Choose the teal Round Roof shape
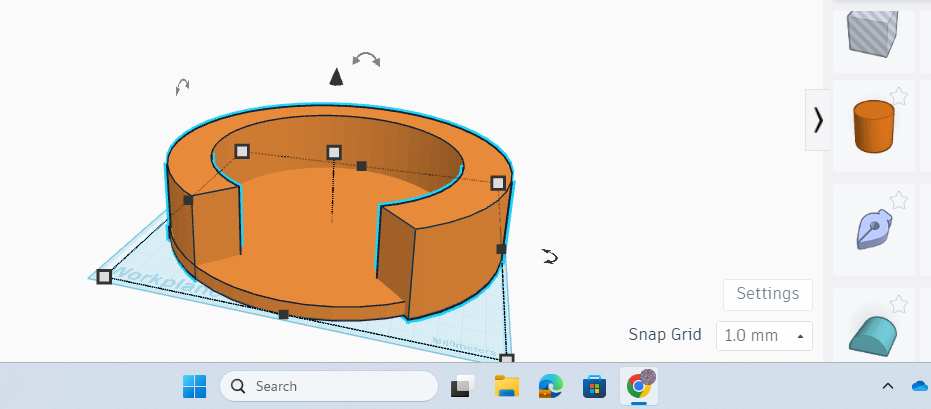Viewport: 931px width, 409px height. tap(872, 335)
